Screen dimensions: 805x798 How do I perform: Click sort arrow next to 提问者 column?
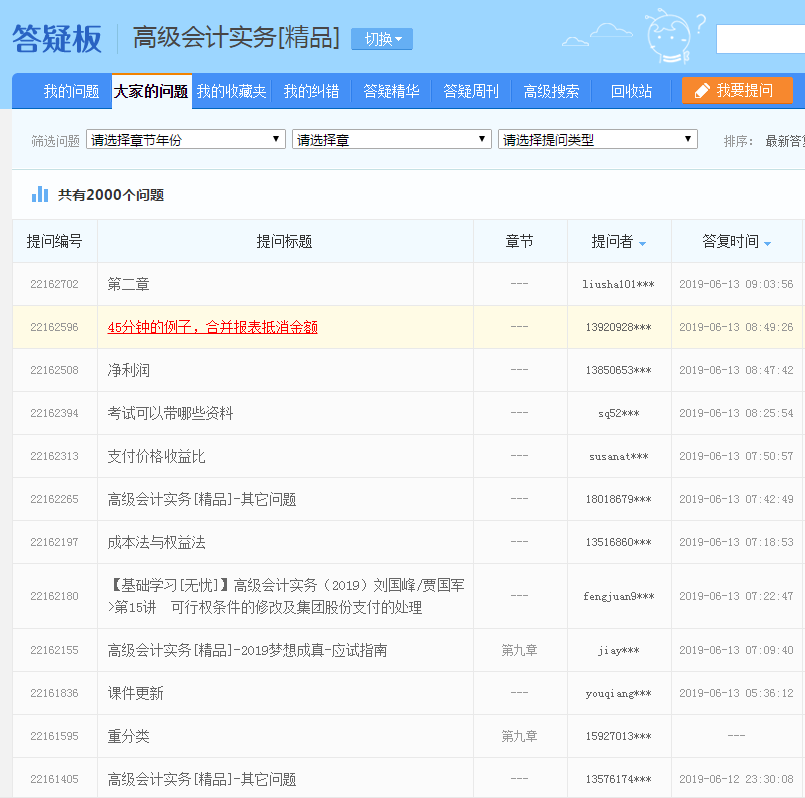click(642, 243)
